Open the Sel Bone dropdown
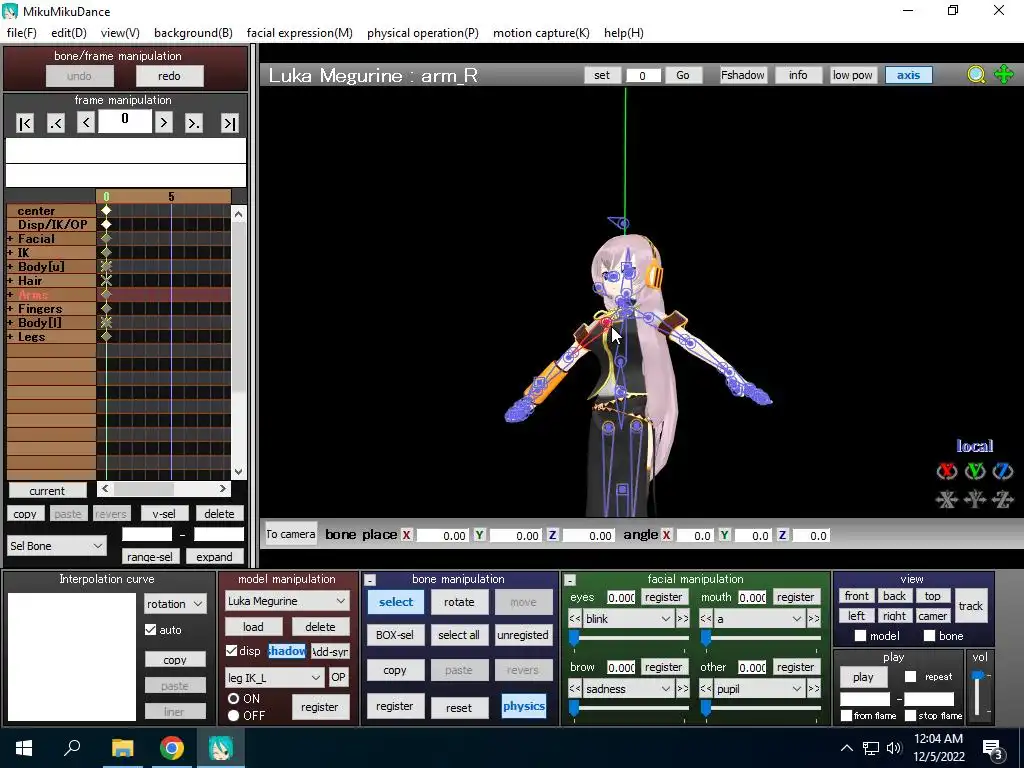The height and width of the screenshot is (768, 1024). (x=57, y=546)
